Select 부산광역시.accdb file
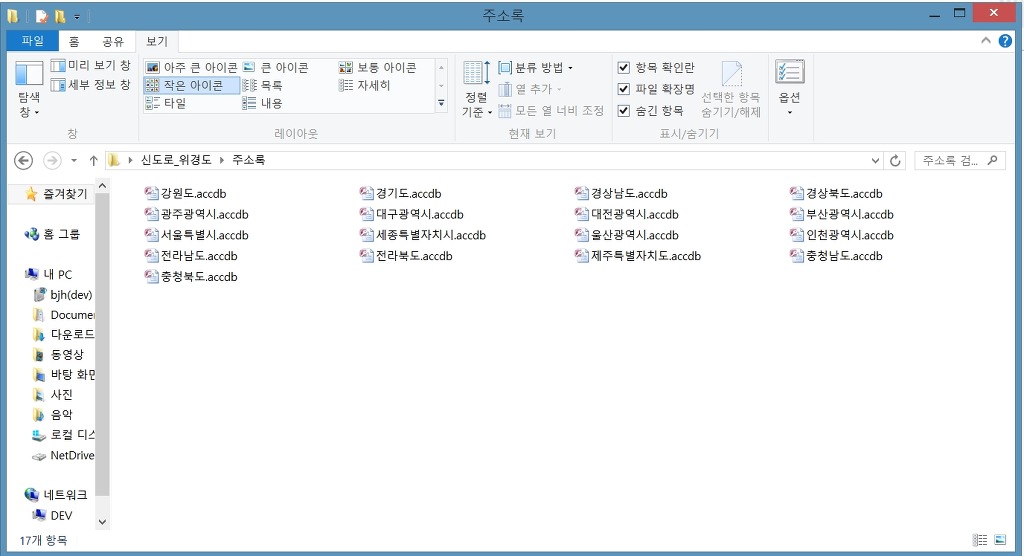The width and height of the screenshot is (1024, 556). tap(841, 214)
